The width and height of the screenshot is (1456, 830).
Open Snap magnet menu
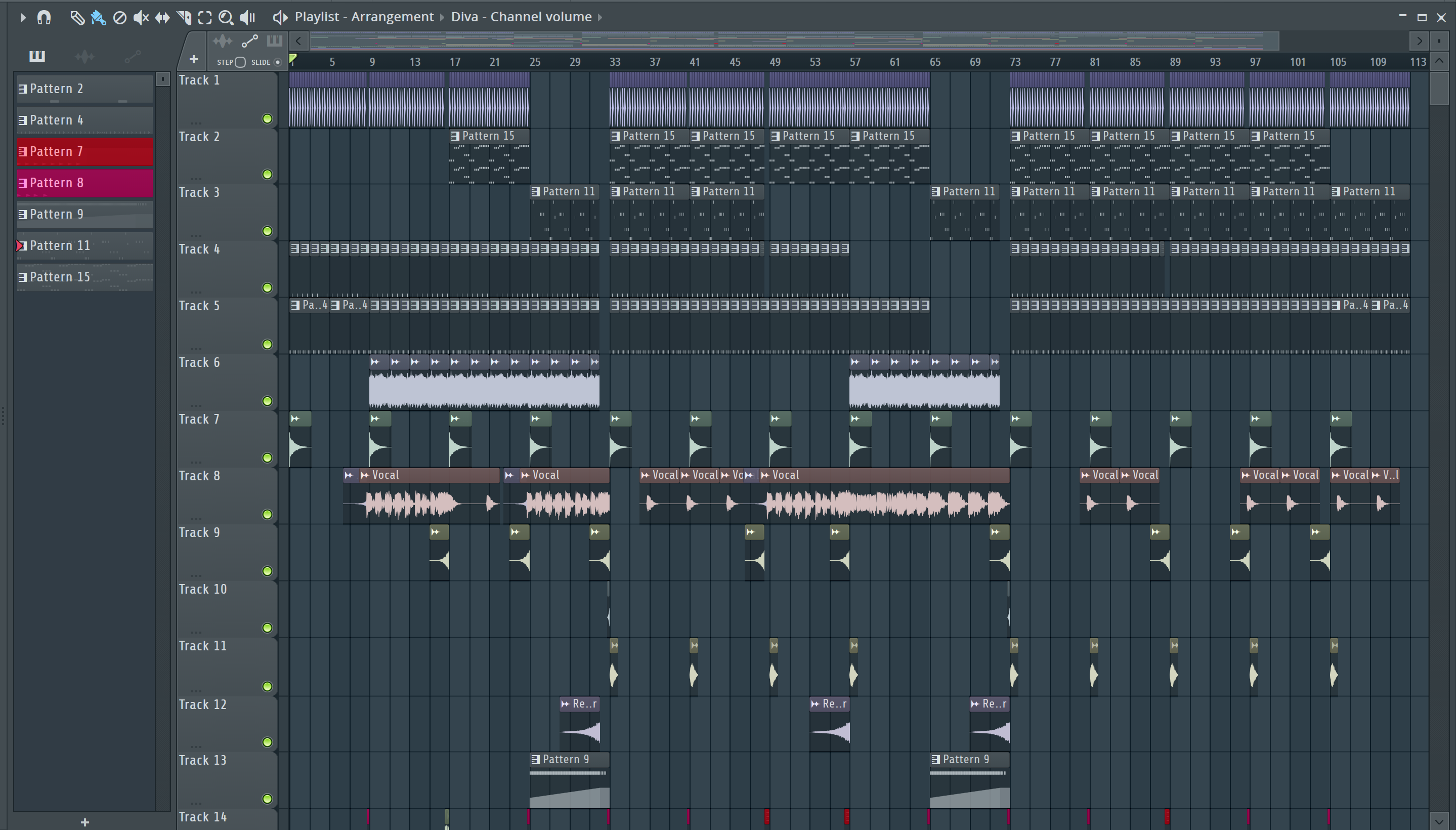pyautogui.click(x=44, y=18)
